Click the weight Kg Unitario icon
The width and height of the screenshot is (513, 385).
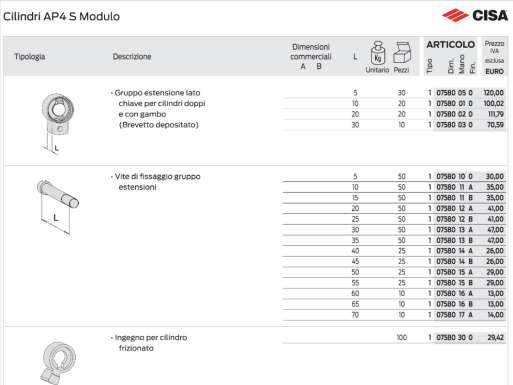click(x=378, y=53)
